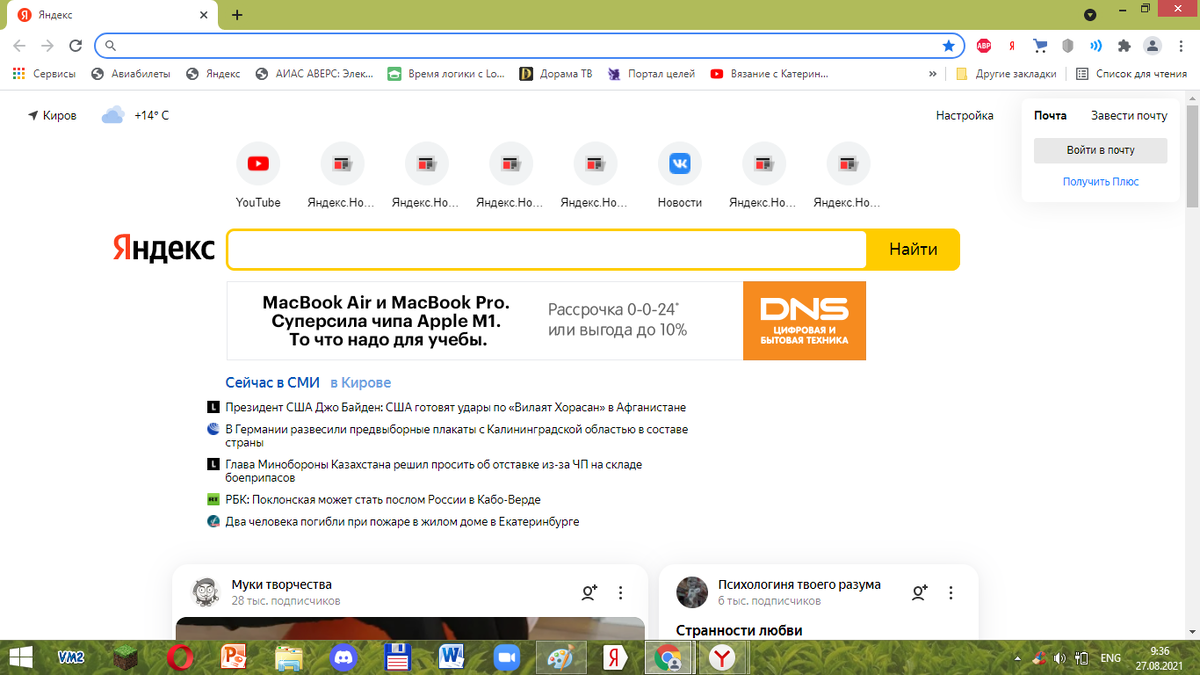
Task: Open the Yandex browser extension icon
Action: click(x=1011, y=45)
